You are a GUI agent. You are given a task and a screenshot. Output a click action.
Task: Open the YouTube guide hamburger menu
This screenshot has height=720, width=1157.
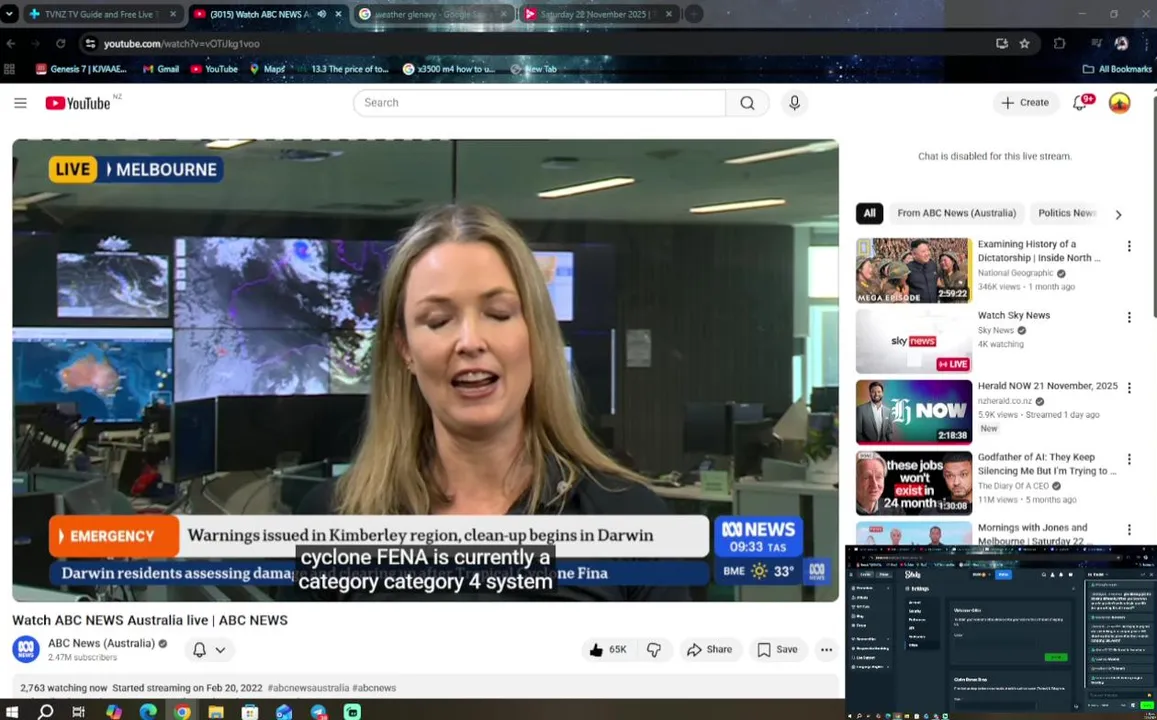(x=20, y=103)
